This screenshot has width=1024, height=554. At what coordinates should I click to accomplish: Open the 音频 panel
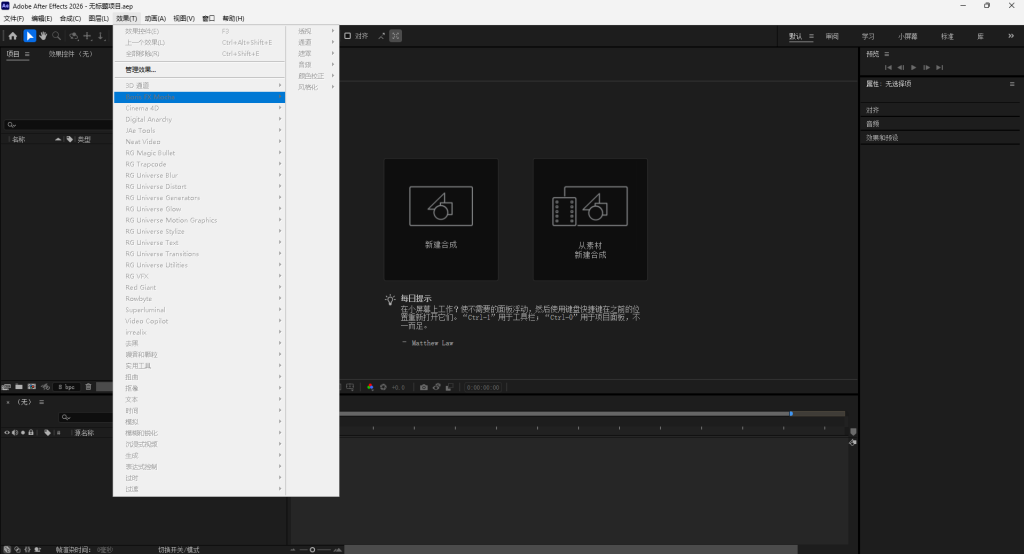pyautogui.click(x=872, y=124)
